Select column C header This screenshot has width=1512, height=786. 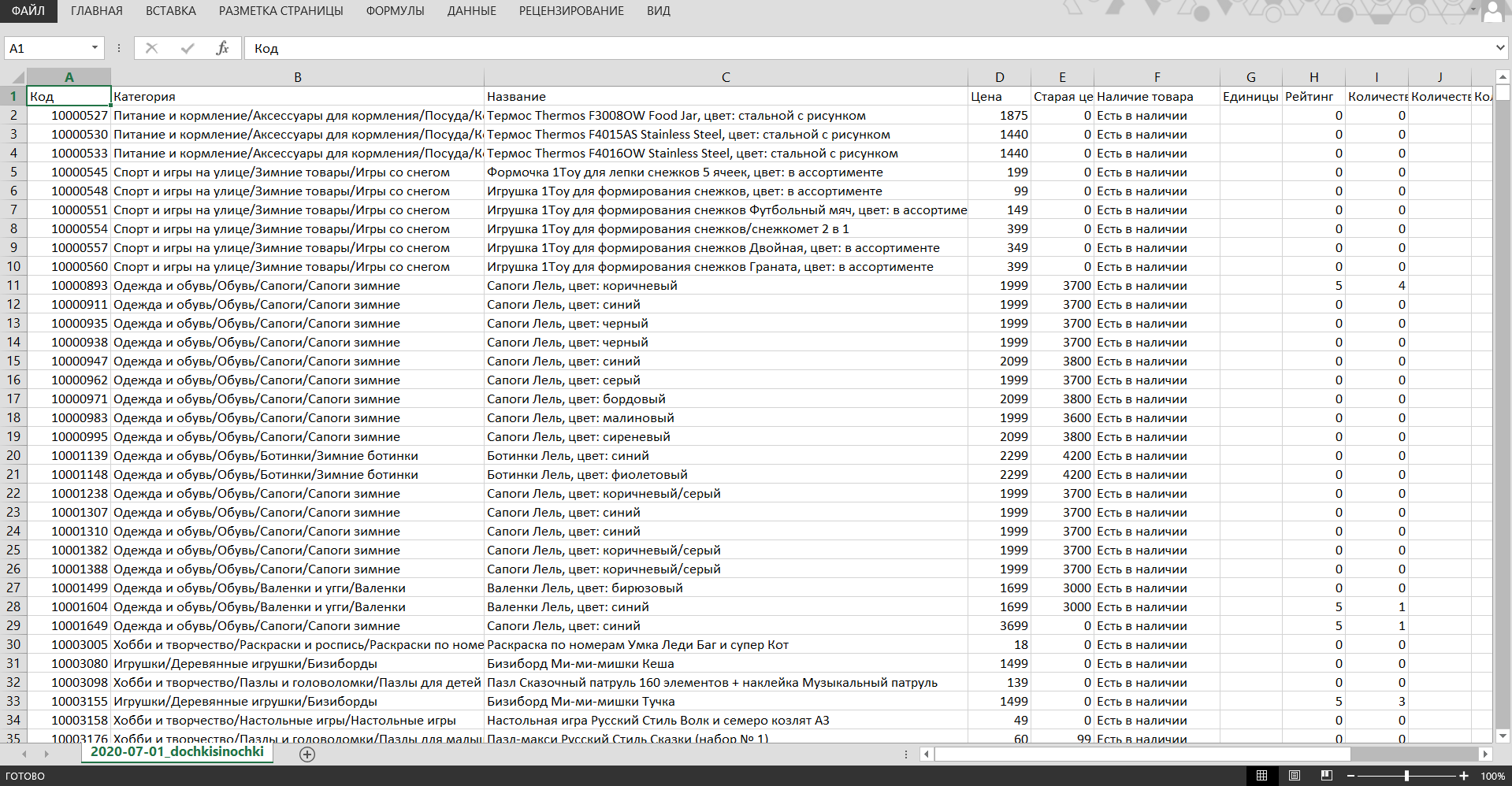(x=726, y=77)
